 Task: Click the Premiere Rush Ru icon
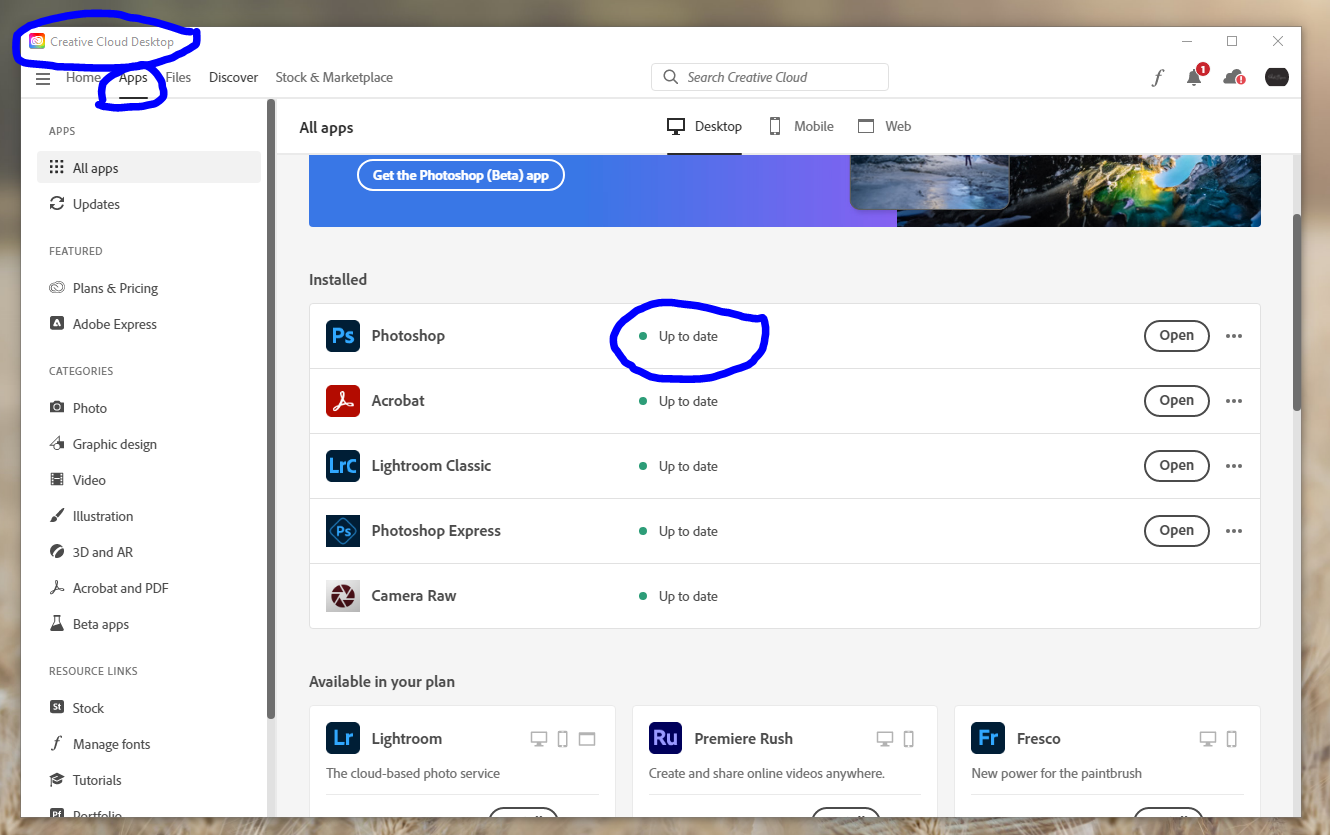tap(665, 739)
